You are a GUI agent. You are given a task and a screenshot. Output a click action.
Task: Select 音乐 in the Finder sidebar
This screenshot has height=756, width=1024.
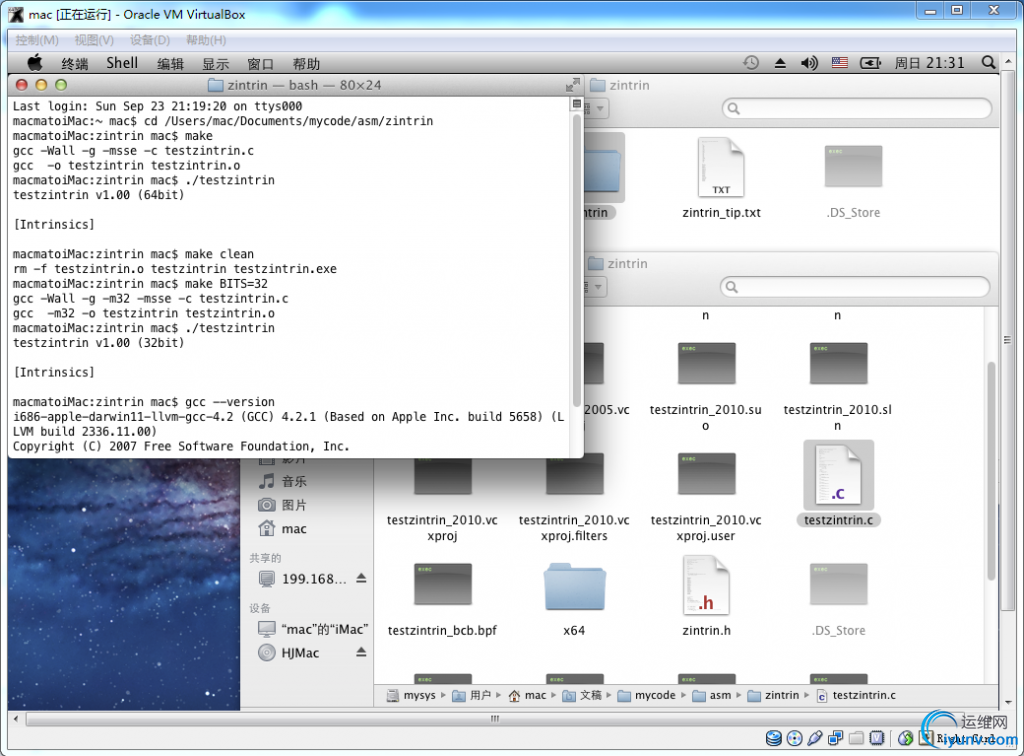[294, 481]
